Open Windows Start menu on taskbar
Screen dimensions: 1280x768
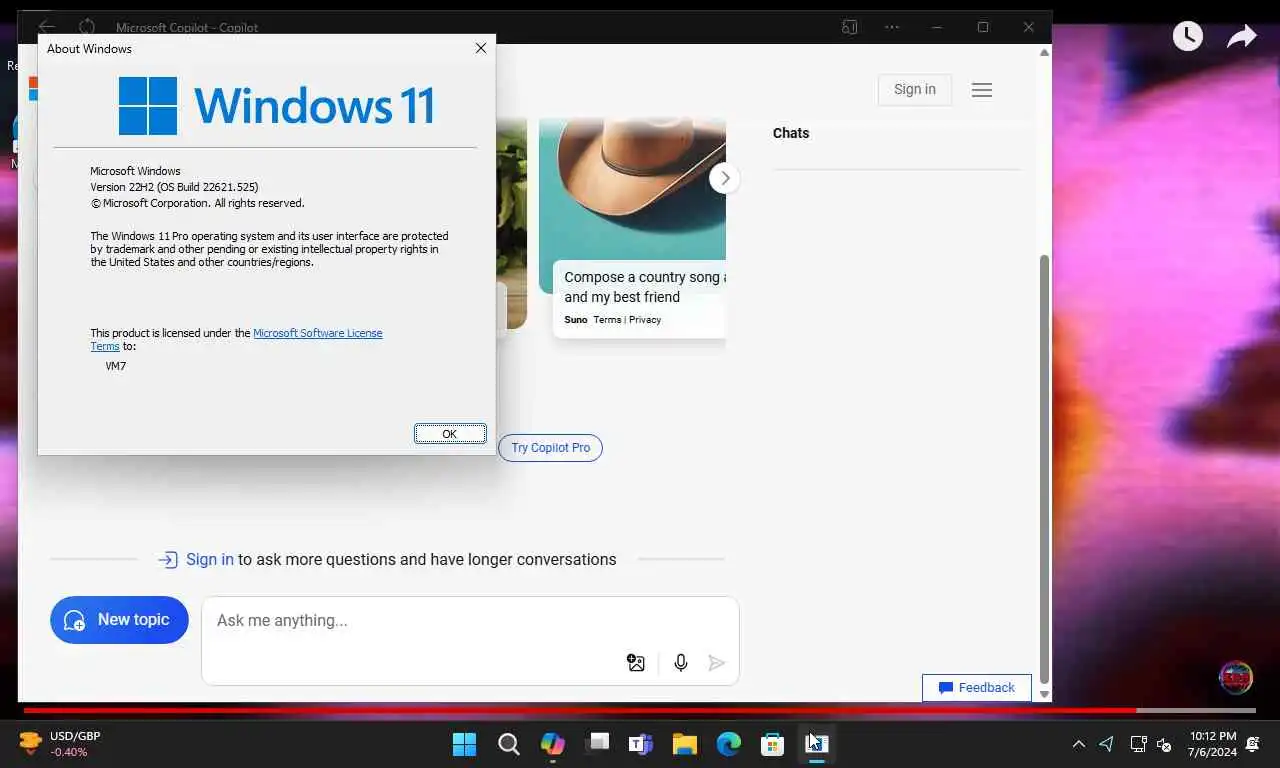464,744
